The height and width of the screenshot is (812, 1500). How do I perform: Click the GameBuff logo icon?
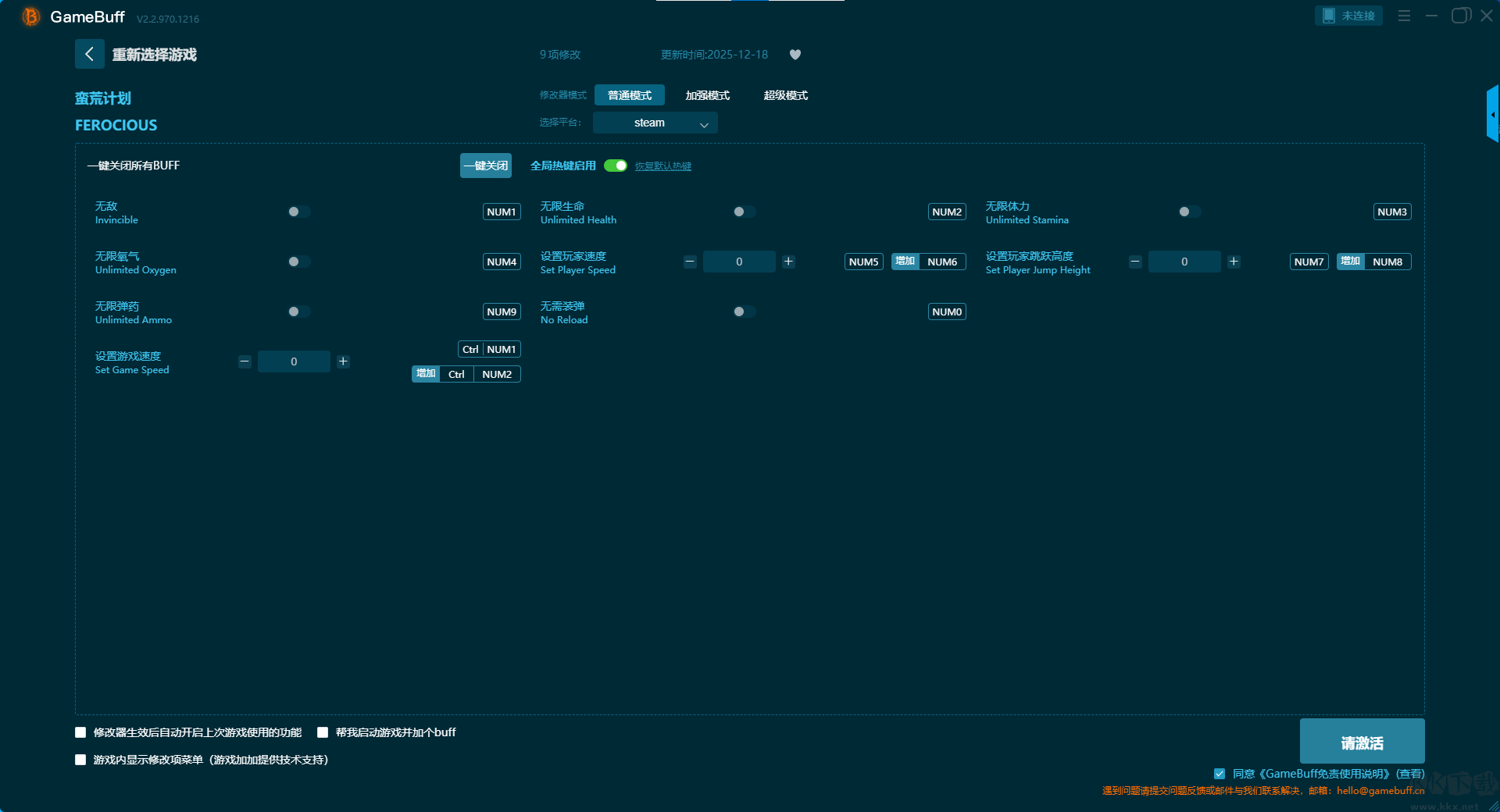(30, 16)
